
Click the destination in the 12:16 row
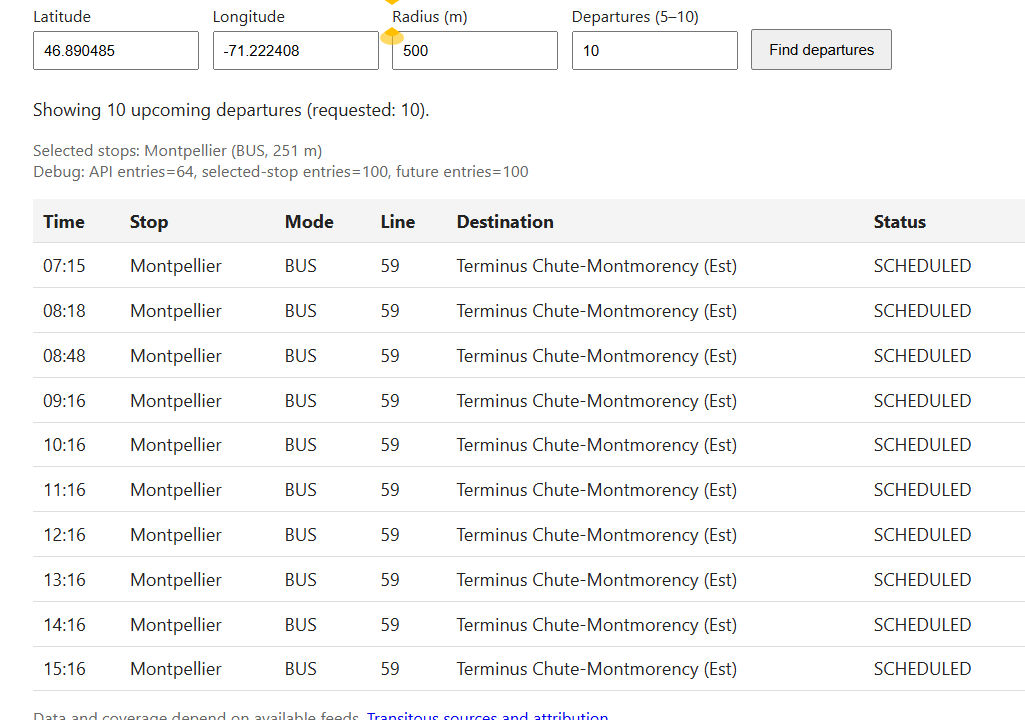coord(596,536)
